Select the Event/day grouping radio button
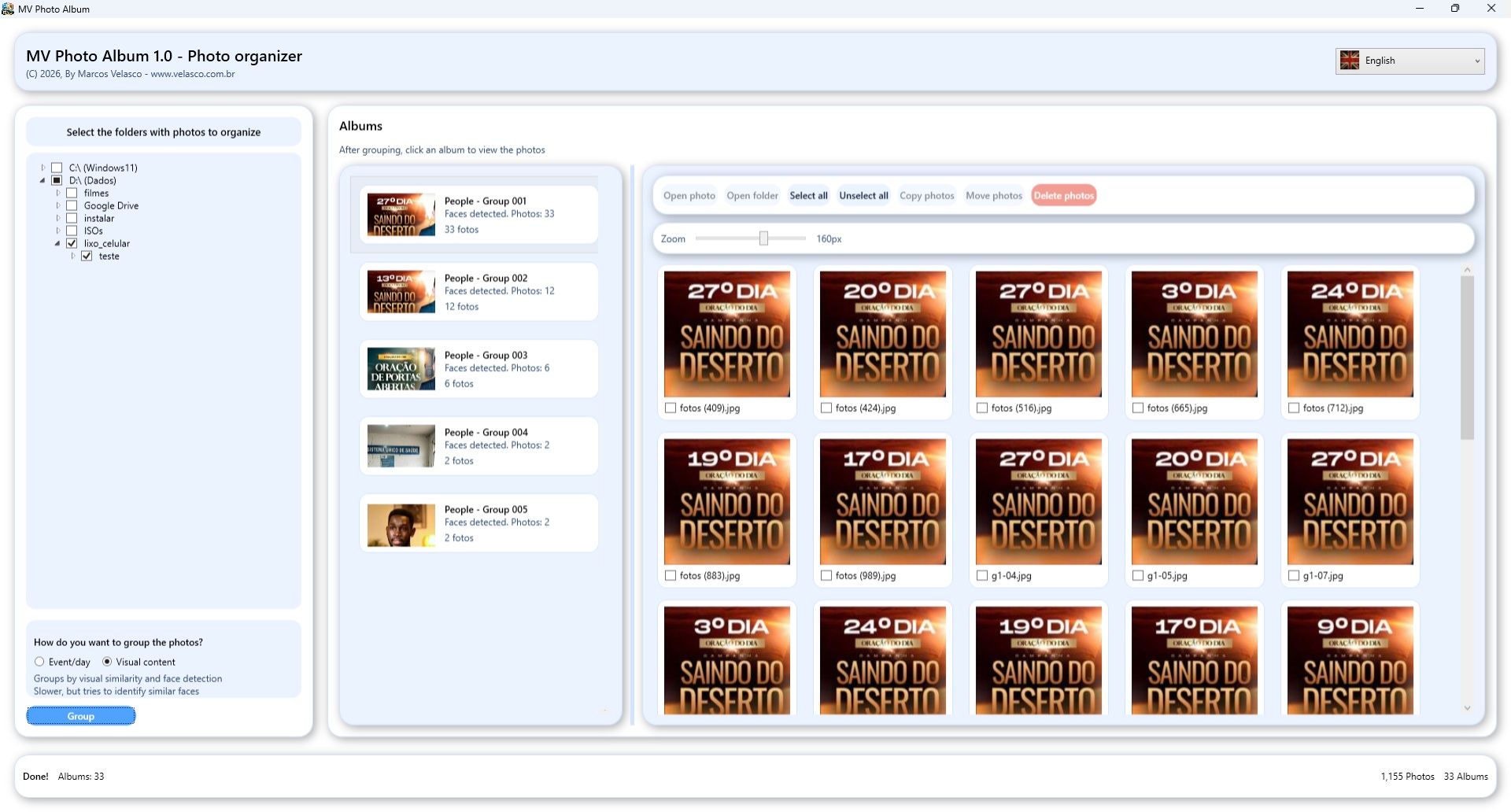Image resolution: width=1511 pixels, height=812 pixels. (x=39, y=662)
